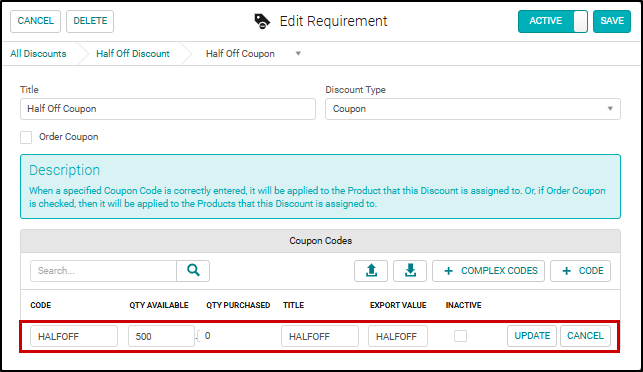The image size is (643, 372).
Task: Expand the Half Off Coupon breadcrumb arrow
Action: (298, 54)
